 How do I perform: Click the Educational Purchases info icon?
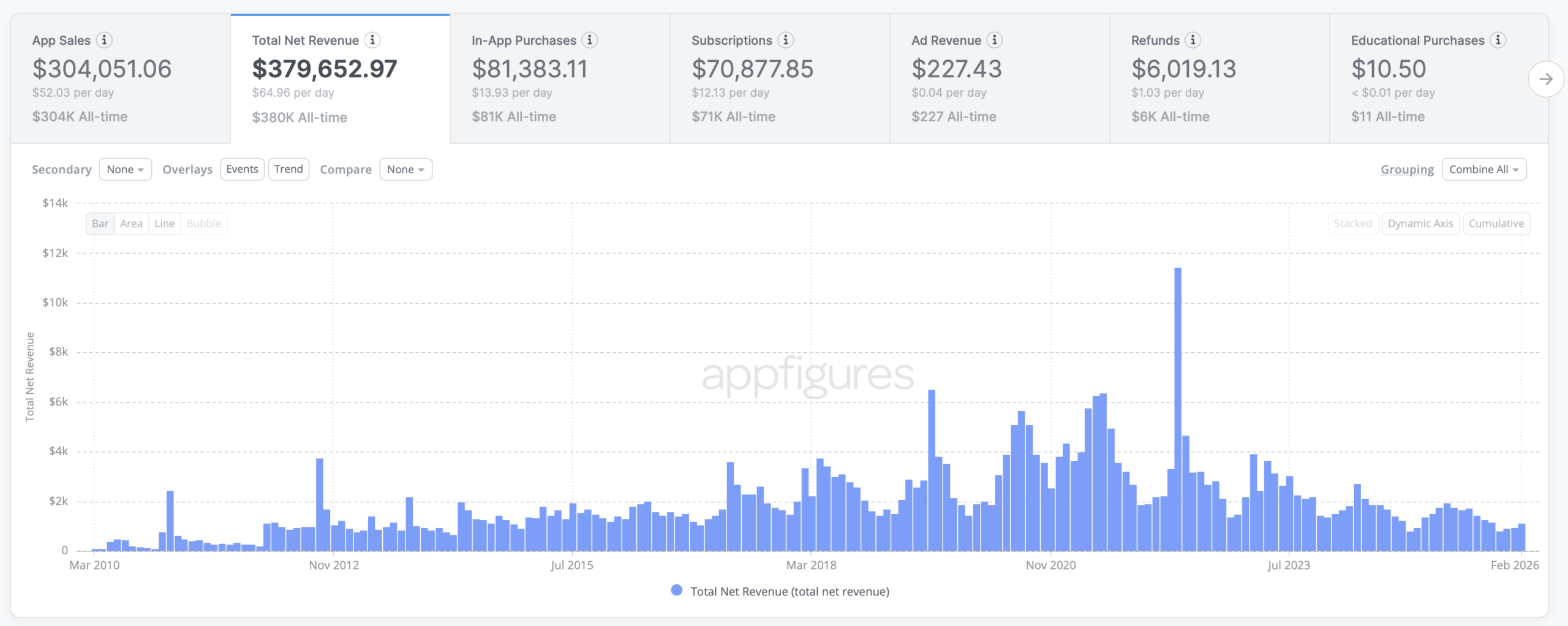[x=1498, y=40]
